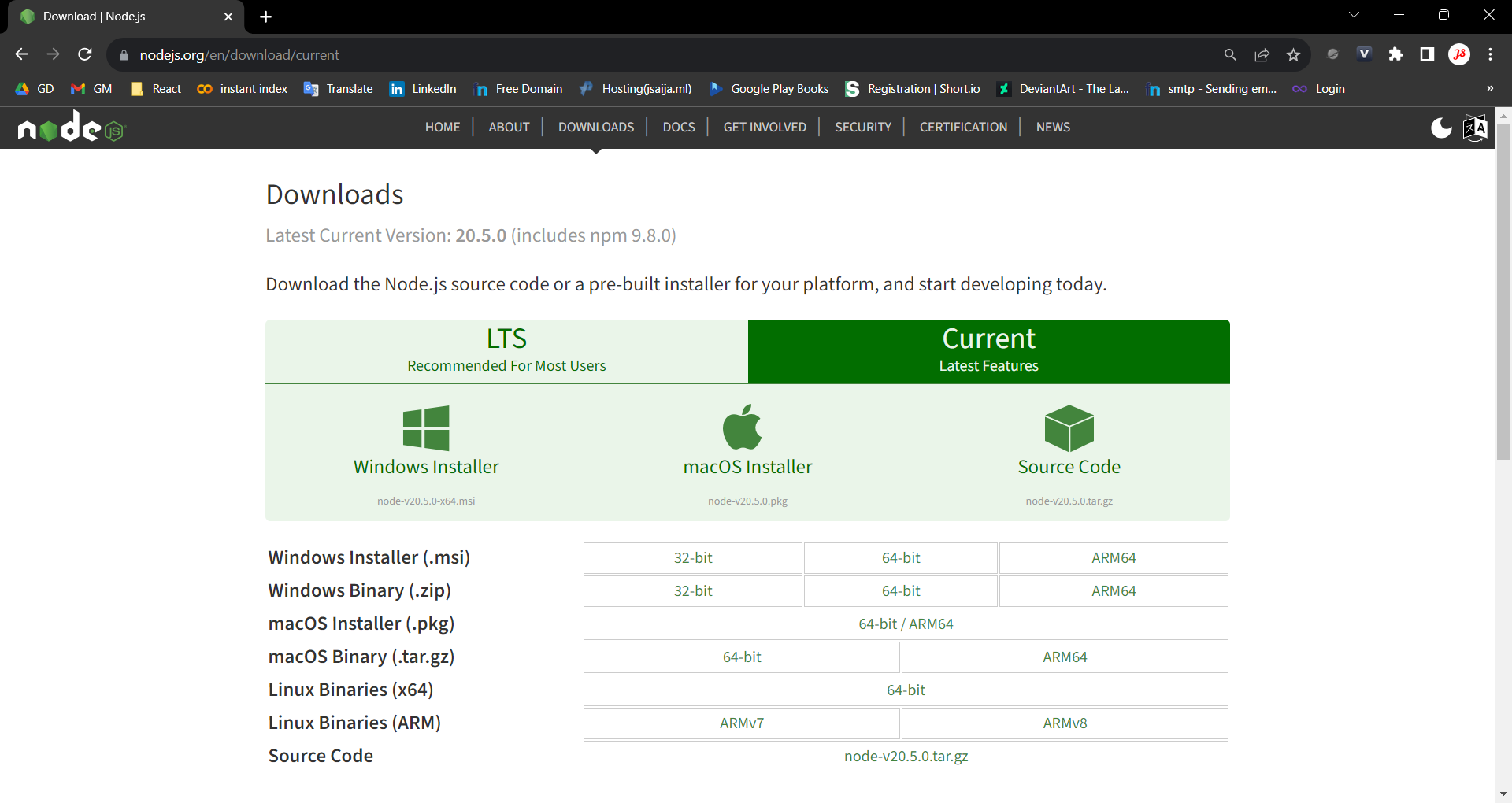The width and height of the screenshot is (1512, 803).
Task: Open the GET INVOLVED nav item
Action: 765,127
